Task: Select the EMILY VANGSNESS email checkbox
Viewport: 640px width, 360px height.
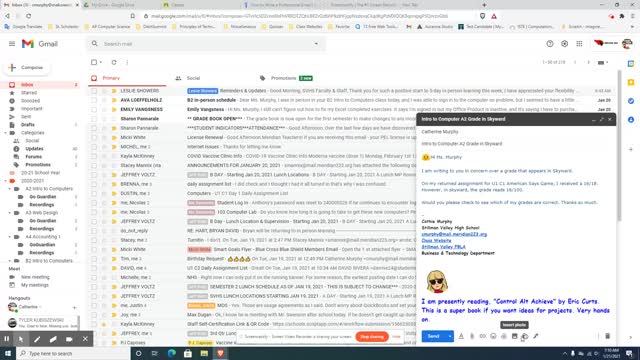Action: 94,109
